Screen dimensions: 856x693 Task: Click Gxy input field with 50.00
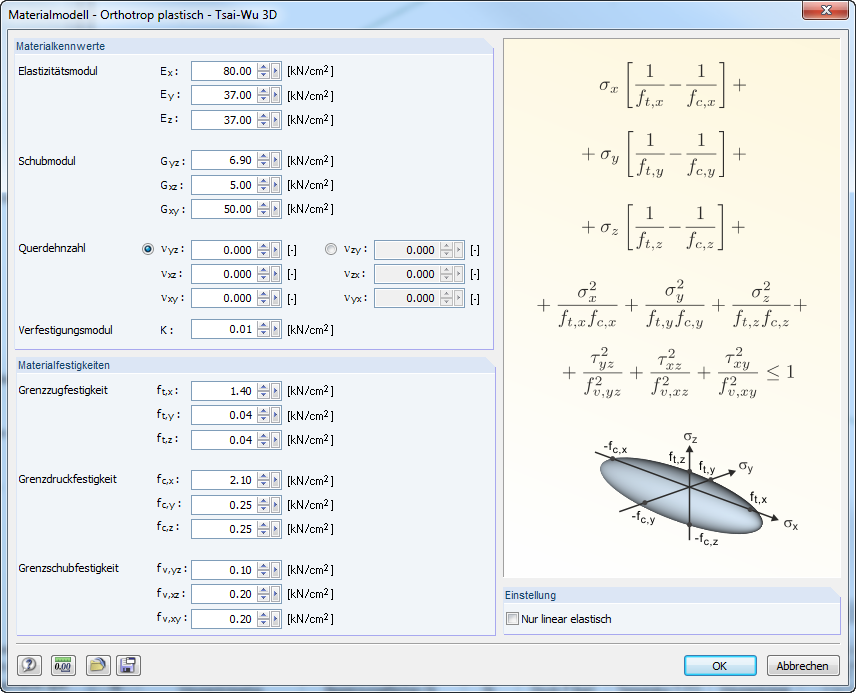[x=224, y=209]
